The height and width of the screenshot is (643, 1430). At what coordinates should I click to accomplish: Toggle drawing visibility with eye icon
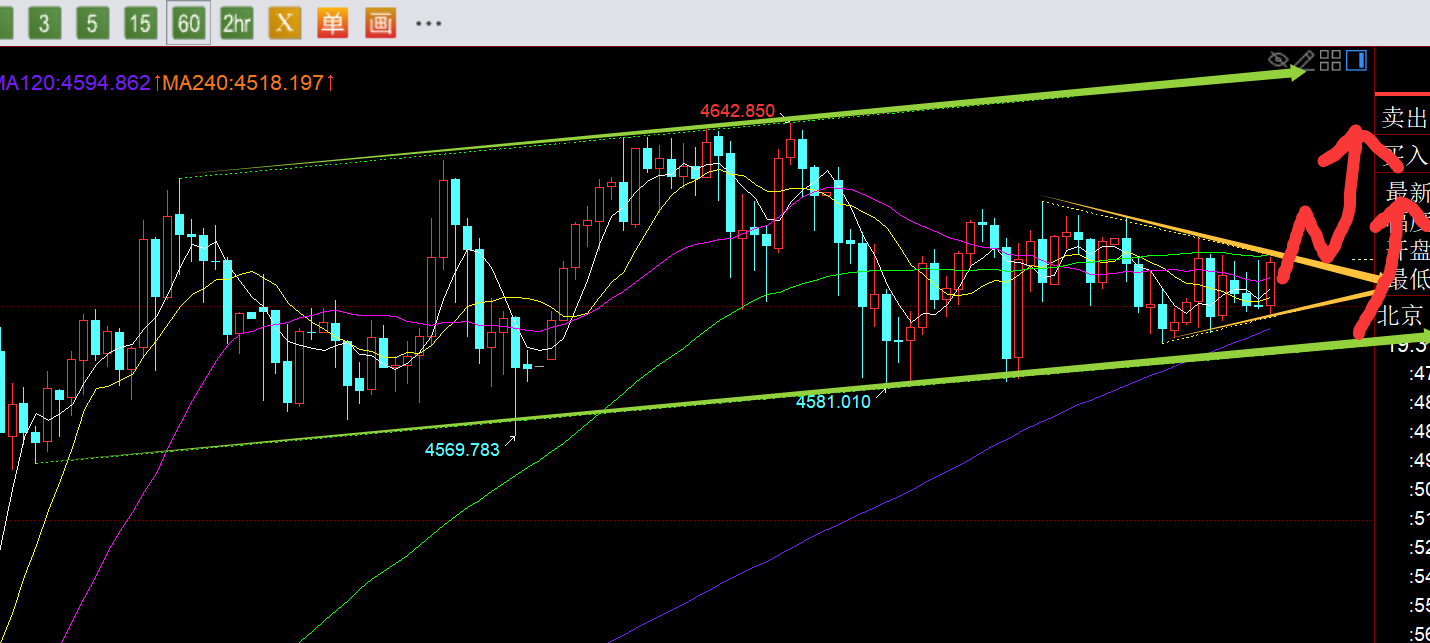pyautogui.click(x=1277, y=60)
